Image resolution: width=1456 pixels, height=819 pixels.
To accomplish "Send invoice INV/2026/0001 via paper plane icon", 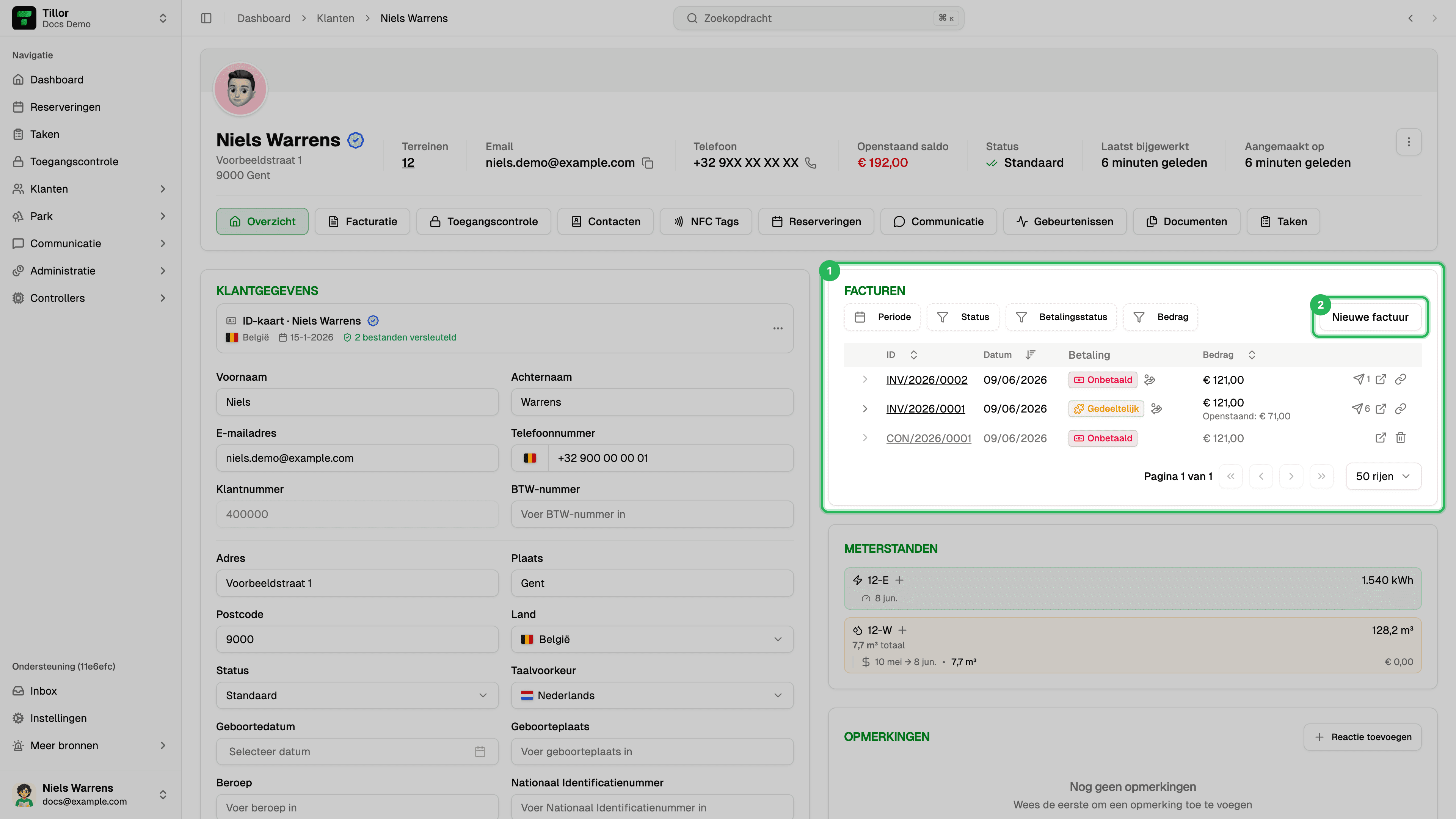I will pos(1357,409).
